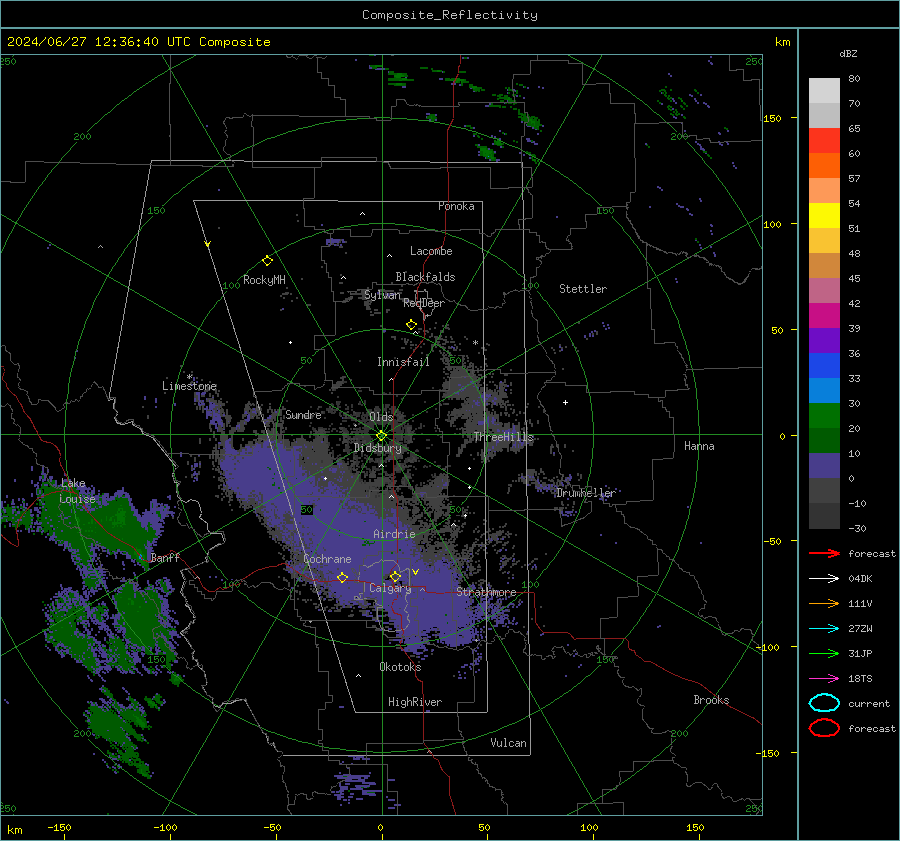Click the Vulcan label
This screenshot has height=841, width=900.
tap(509, 743)
